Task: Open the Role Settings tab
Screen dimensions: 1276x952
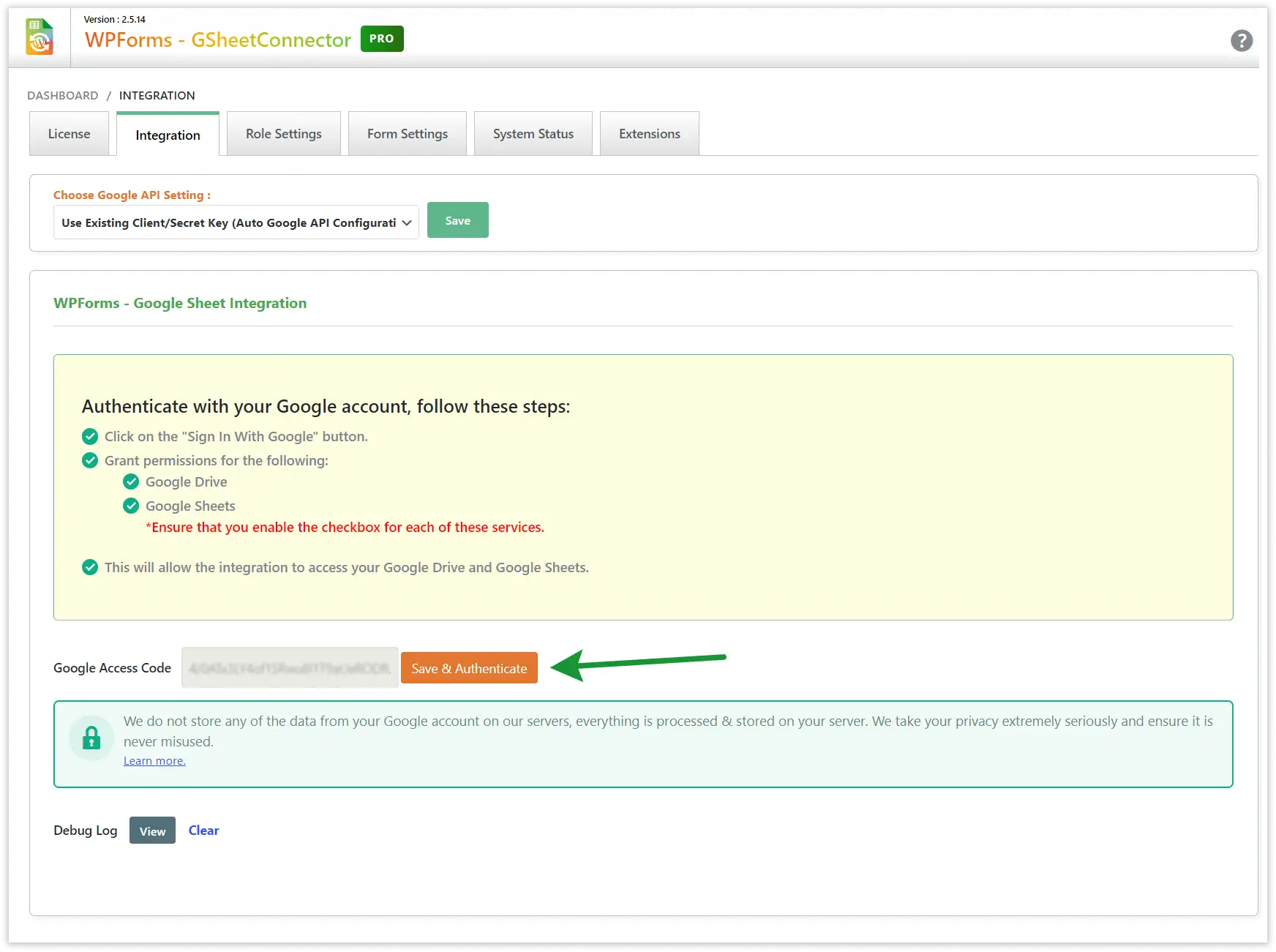Action: click(284, 134)
